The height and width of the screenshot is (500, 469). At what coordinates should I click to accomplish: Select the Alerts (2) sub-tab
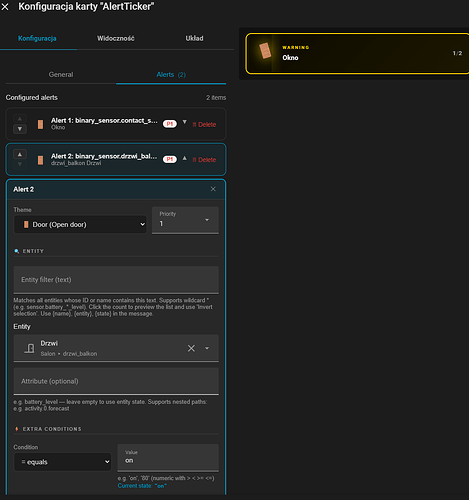pyautogui.click(x=171, y=74)
